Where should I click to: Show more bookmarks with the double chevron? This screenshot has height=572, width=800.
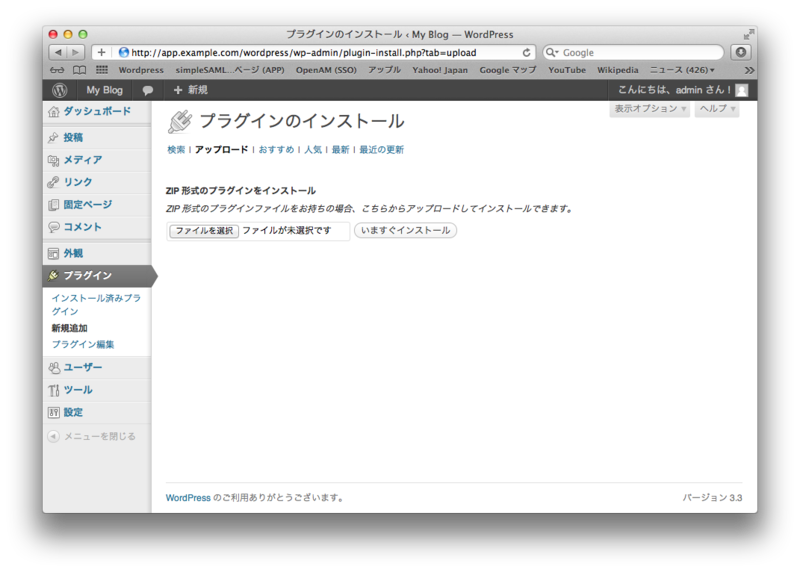point(748,70)
